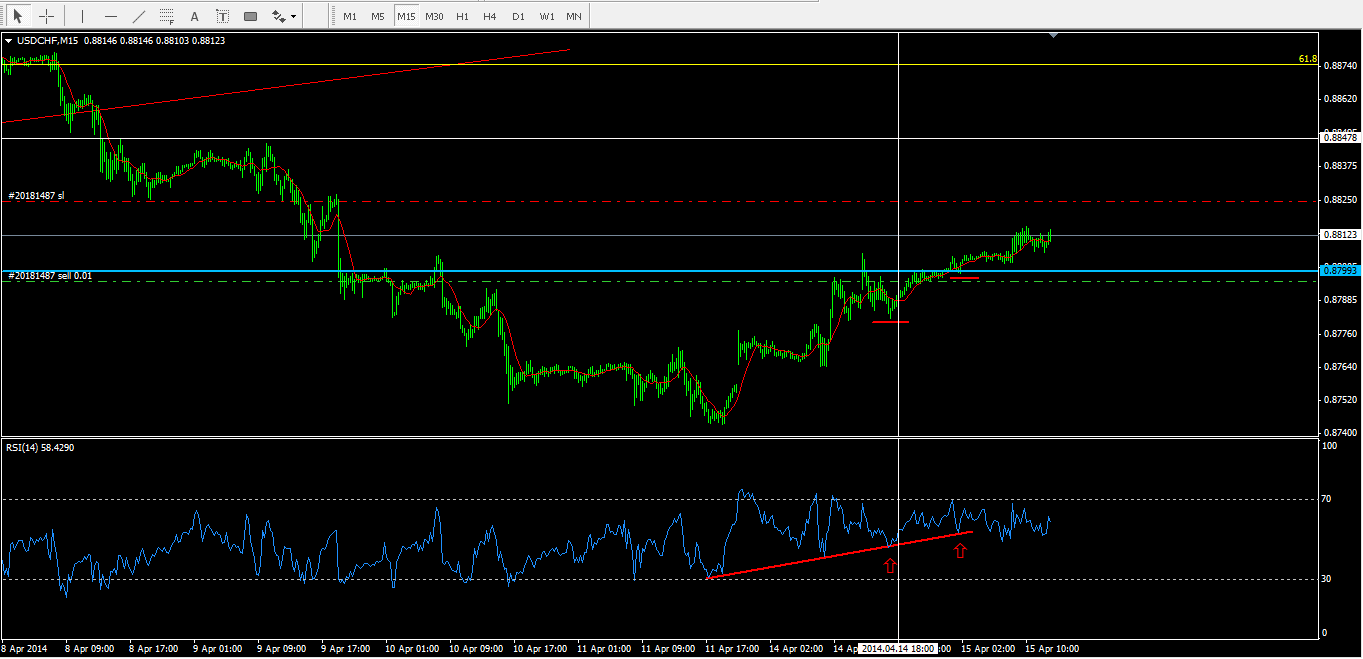1363x659 pixels.
Task: Switch chart to H1 timeframe
Action: coord(461,17)
